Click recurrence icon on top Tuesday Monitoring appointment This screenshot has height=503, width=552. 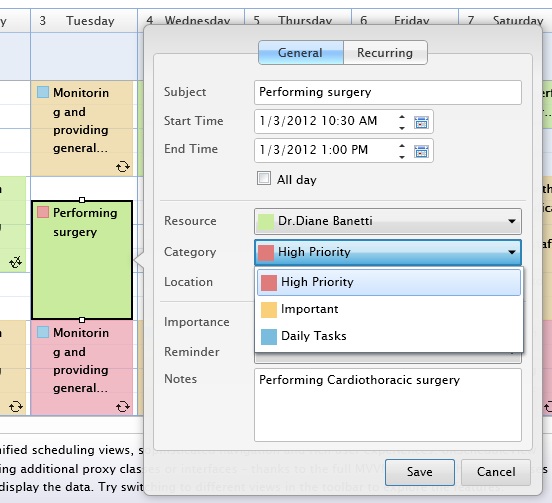123,166
